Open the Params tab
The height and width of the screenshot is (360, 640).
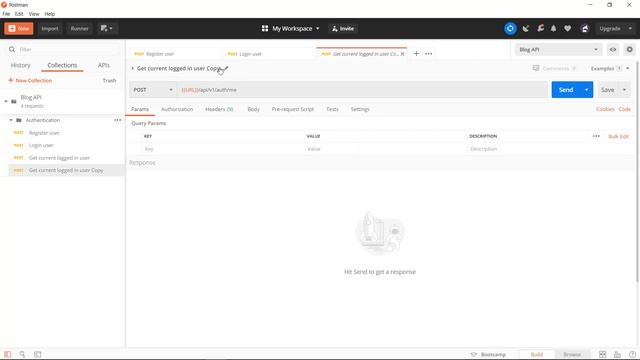(x=140, y=109)
